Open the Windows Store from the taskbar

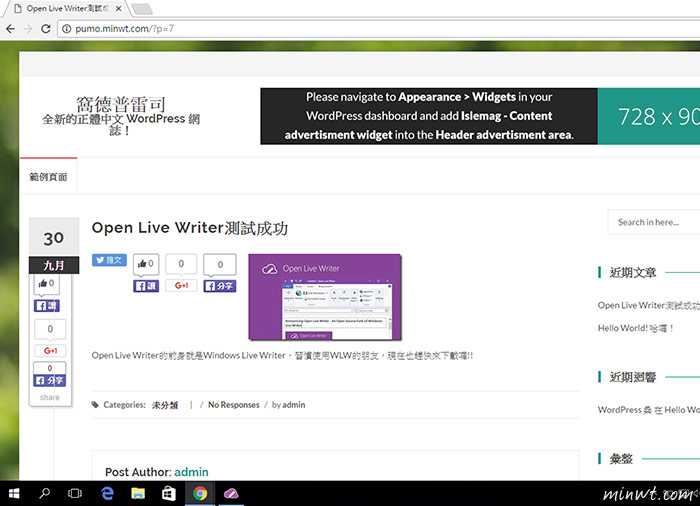(x=169, y=493)
